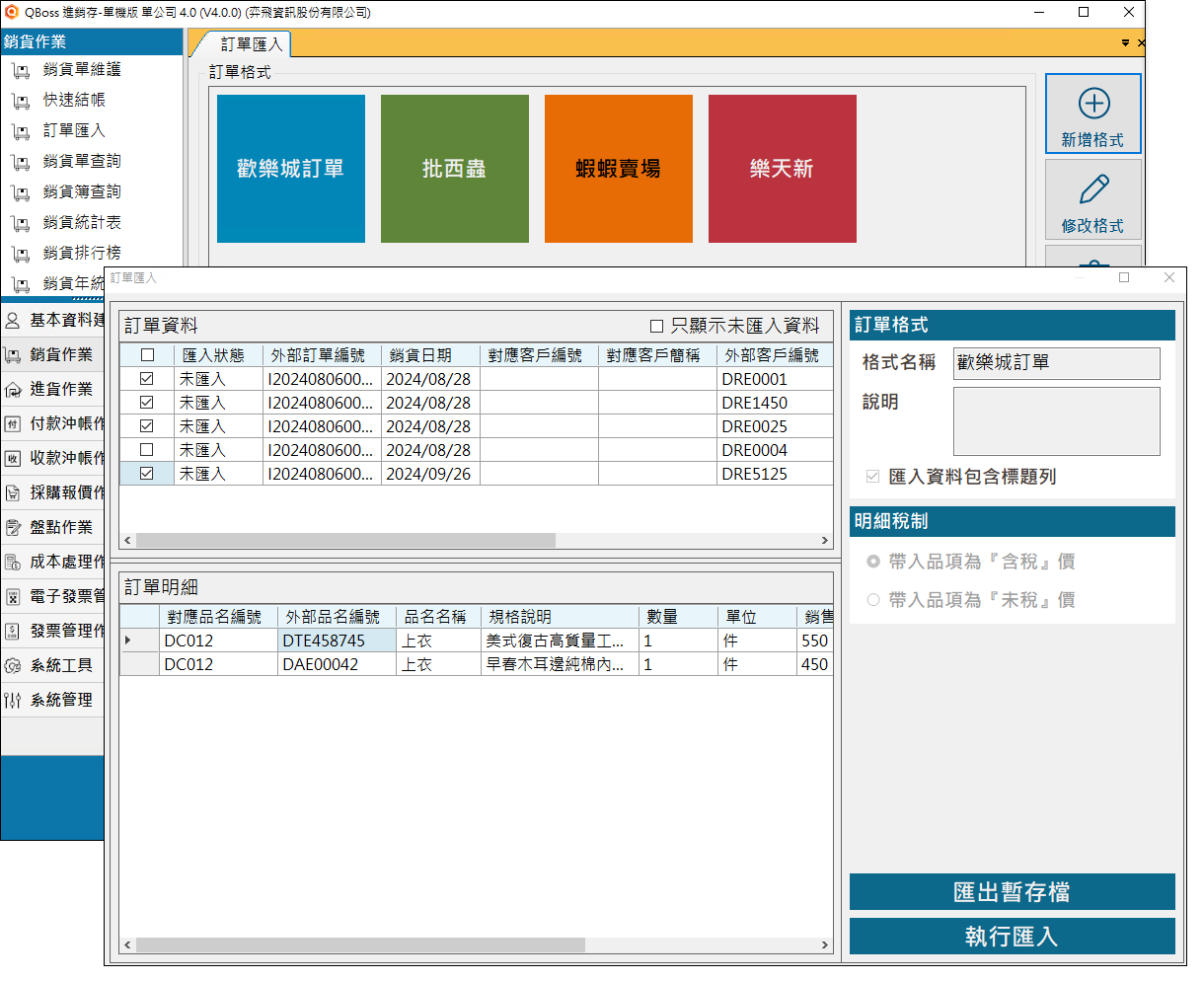Click the 規格說明 column header in order details
Viewport: 1204px width, 981px height.
tap(560, 617)
